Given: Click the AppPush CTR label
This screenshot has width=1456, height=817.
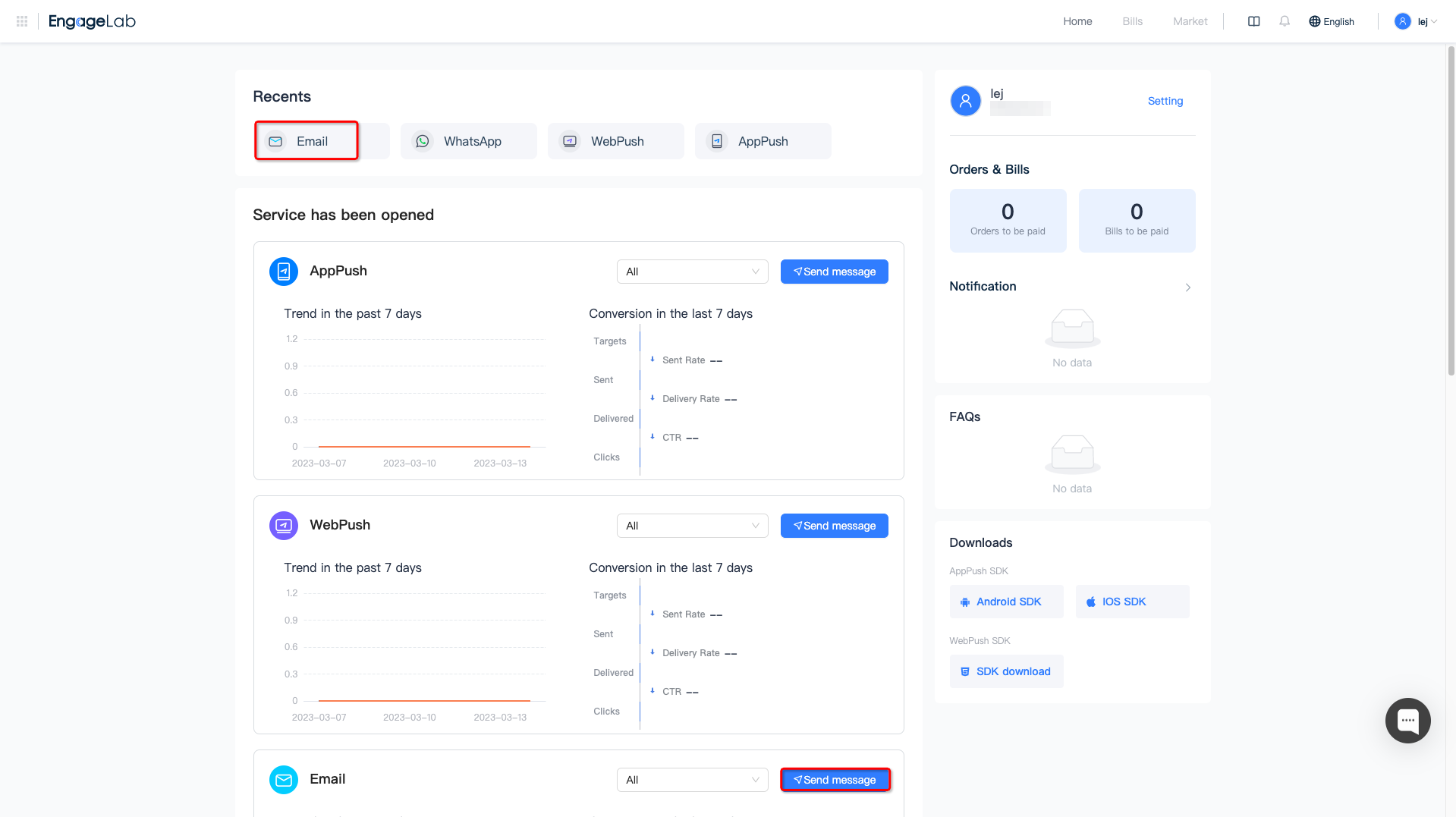Looking at the screenshot, I should point(671,438).
